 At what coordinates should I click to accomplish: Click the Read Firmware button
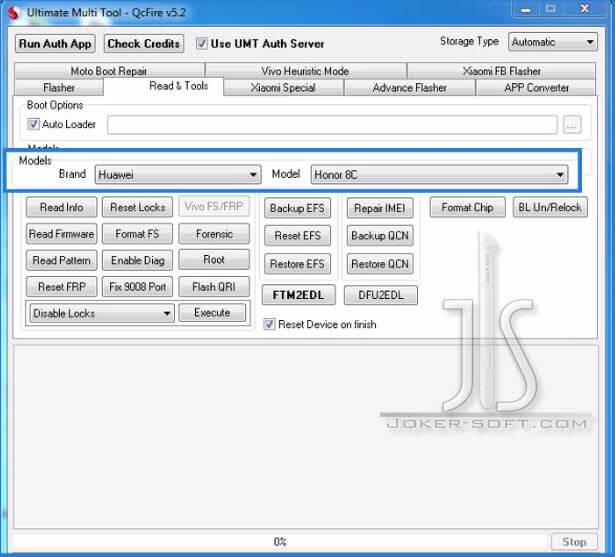tap(62, 234)
